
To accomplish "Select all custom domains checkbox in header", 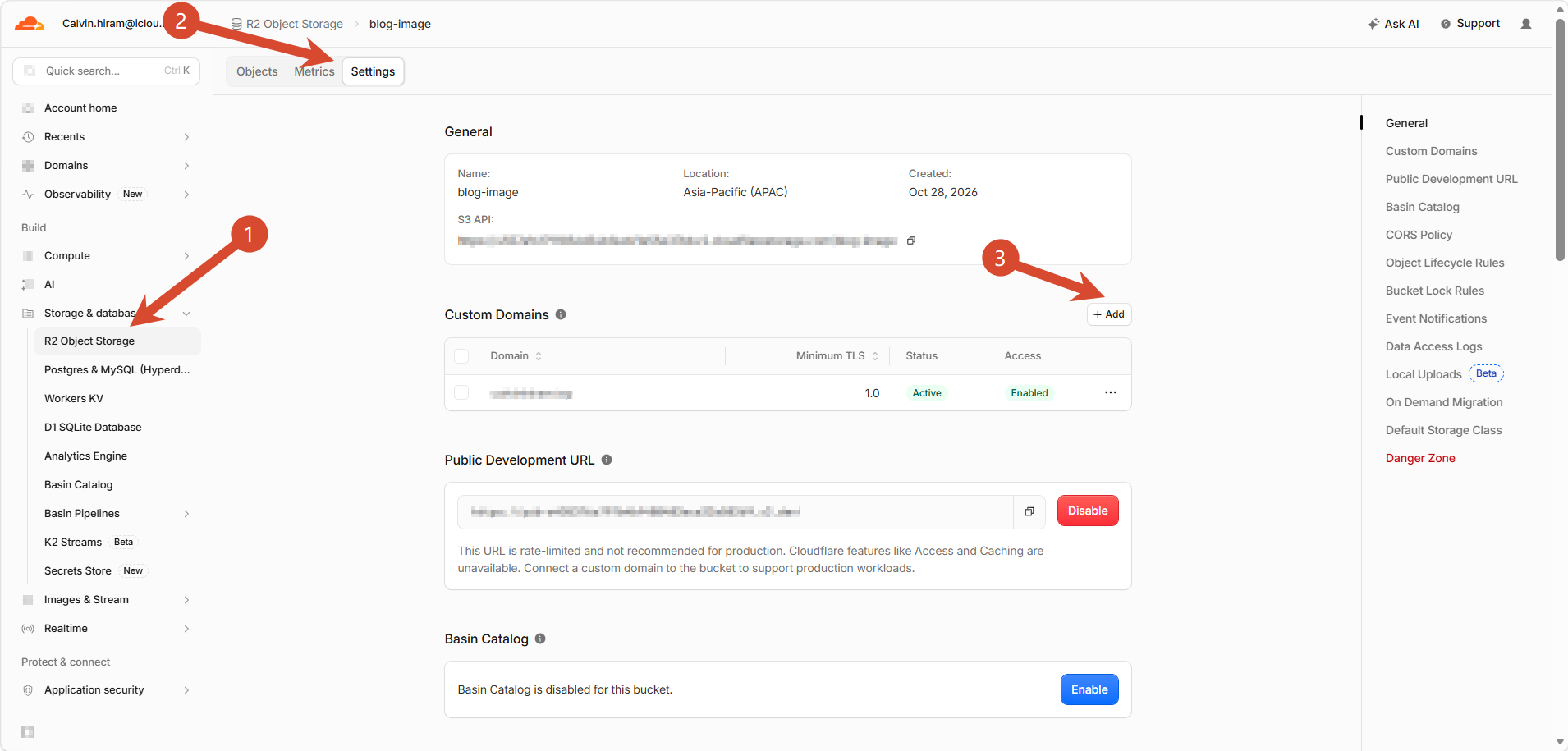I will (x=461, y=356).
